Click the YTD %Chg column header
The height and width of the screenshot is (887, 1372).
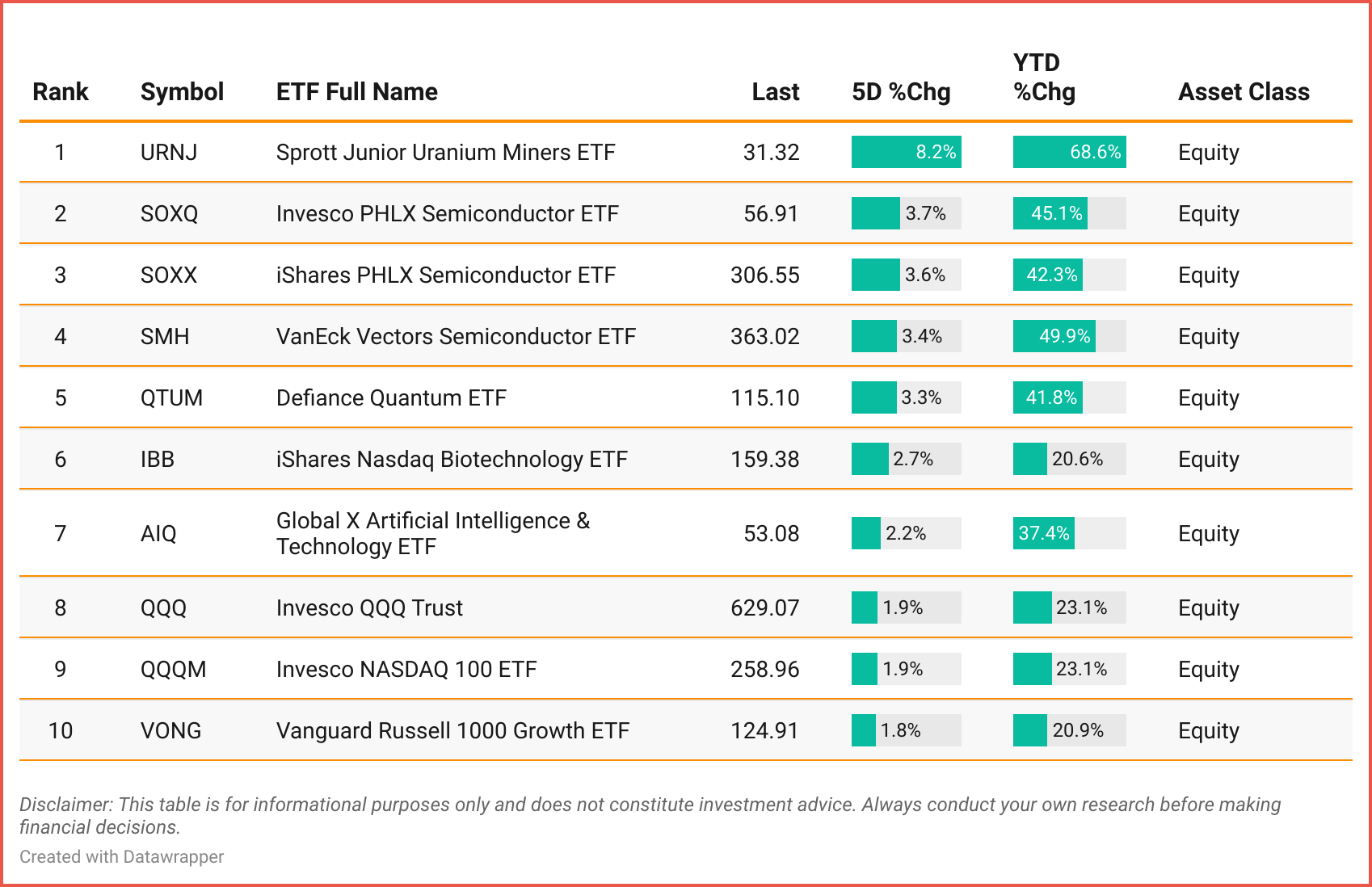[1044, 78]
